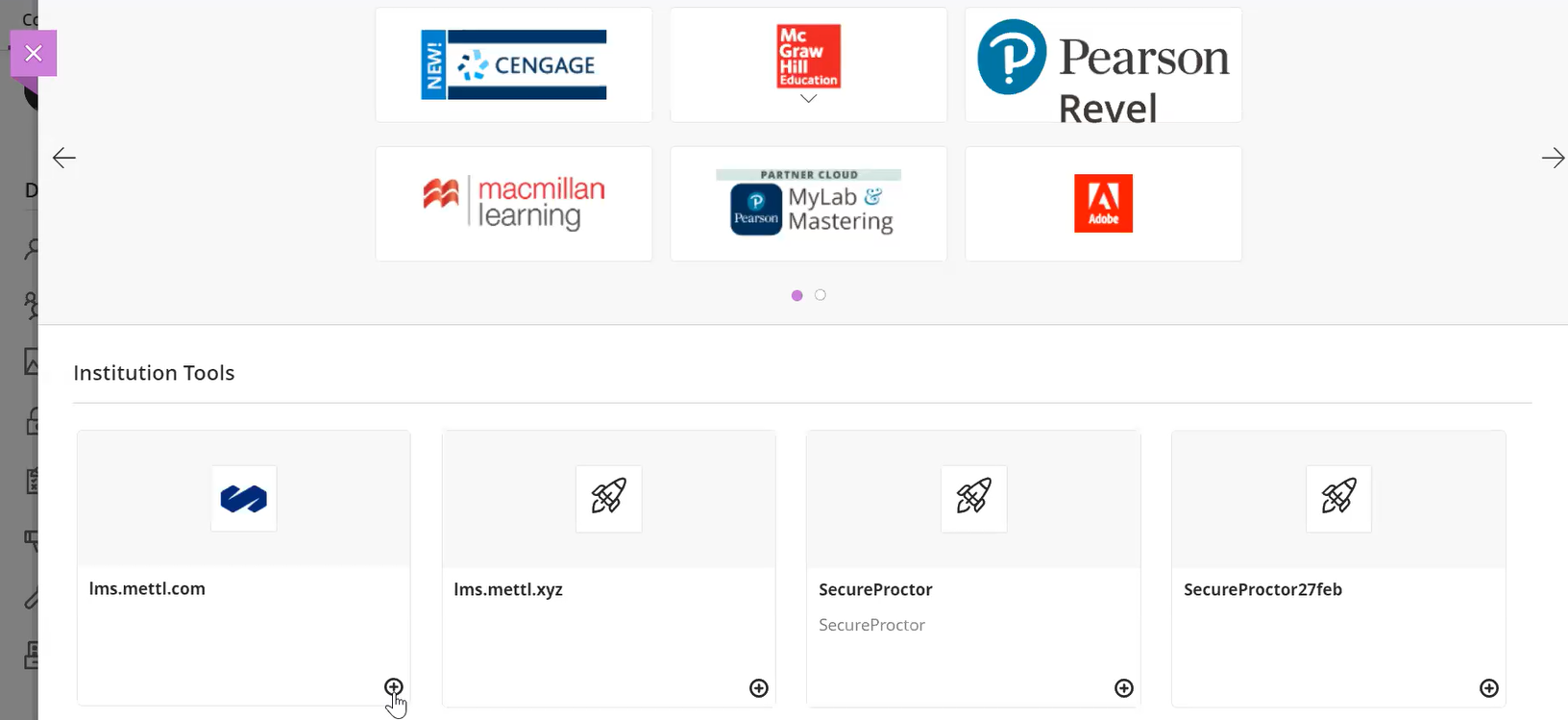Viewport: 1568px width, 720px height.
Task: Add lms.mettl.com tool with plus icon
Action: coord(394,687)
